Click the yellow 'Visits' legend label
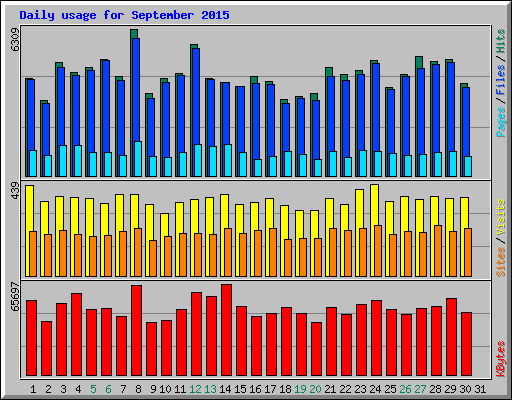The image size is (512, 400). [x=500, y=218]
